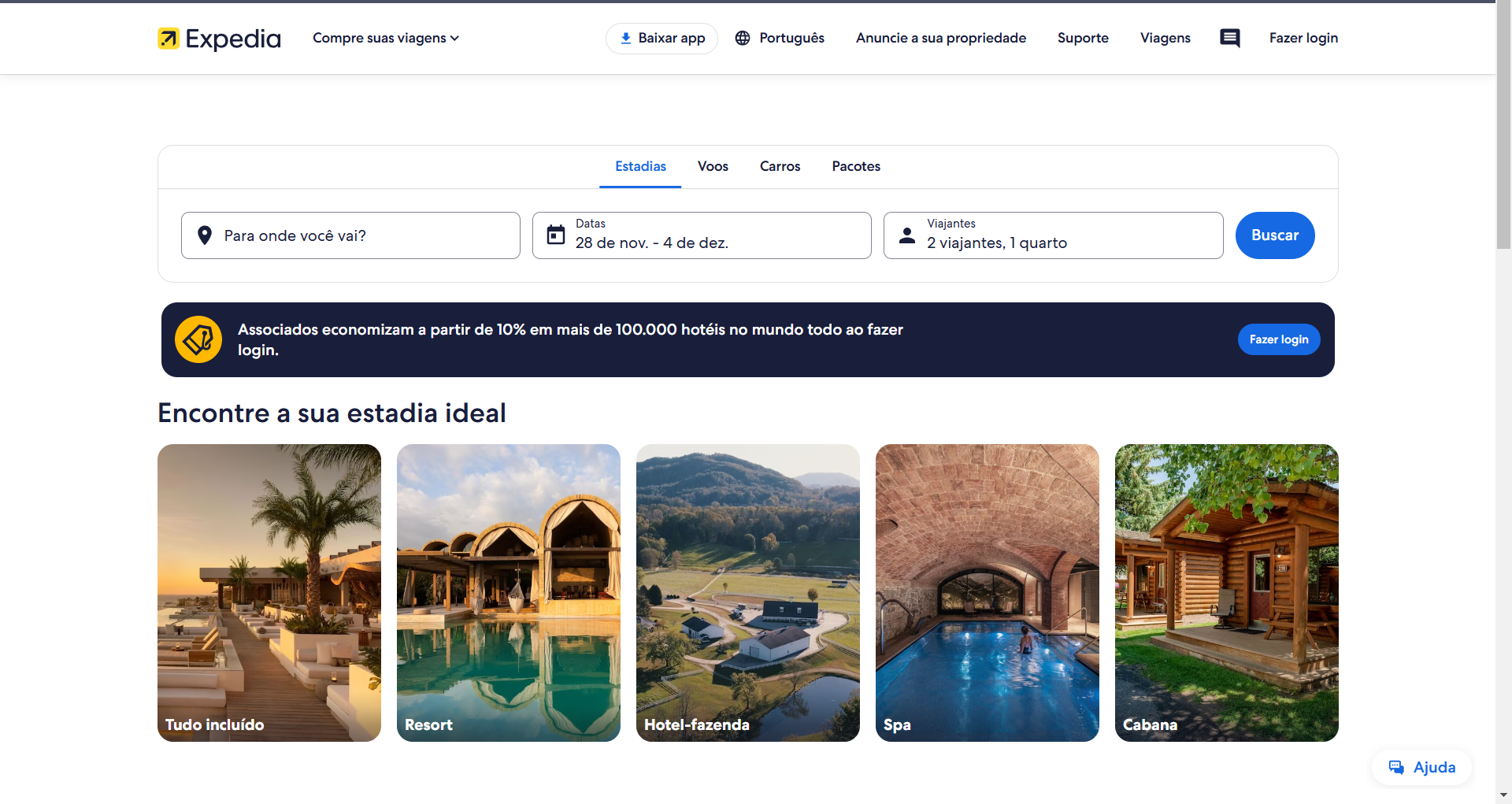Click Fazer login button in the dark banner
The image size is (1512, 804).
point(1278,339)
